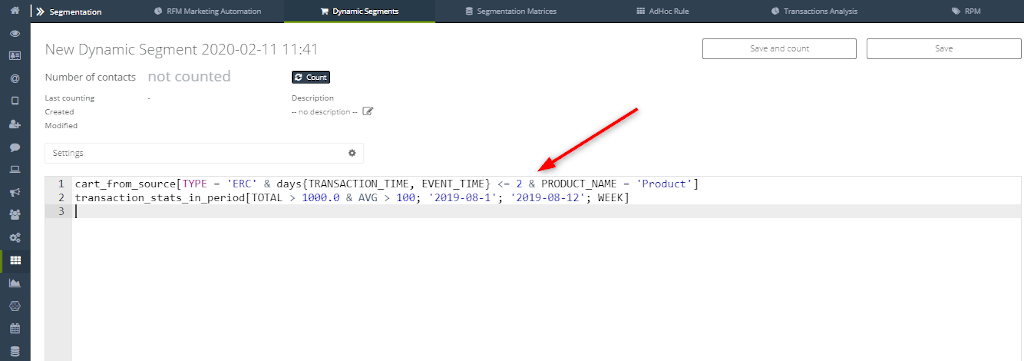Open the database stack sidebar icon

tap(15, 351)
